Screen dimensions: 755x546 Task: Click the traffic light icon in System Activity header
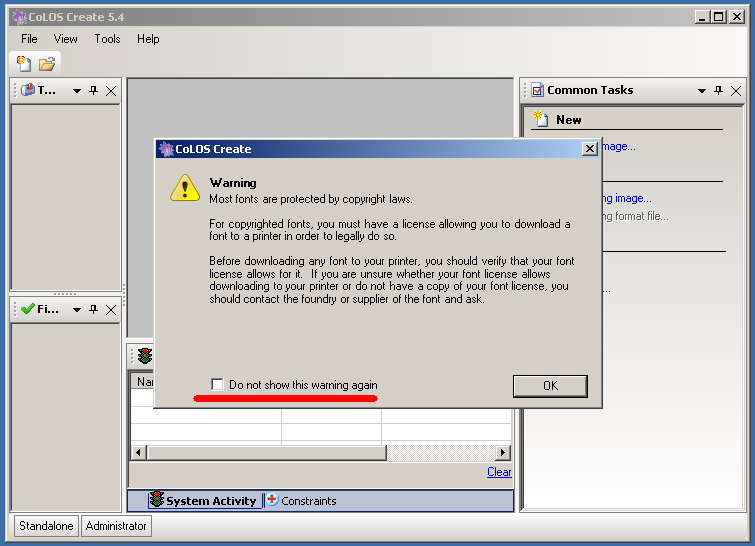145,356
